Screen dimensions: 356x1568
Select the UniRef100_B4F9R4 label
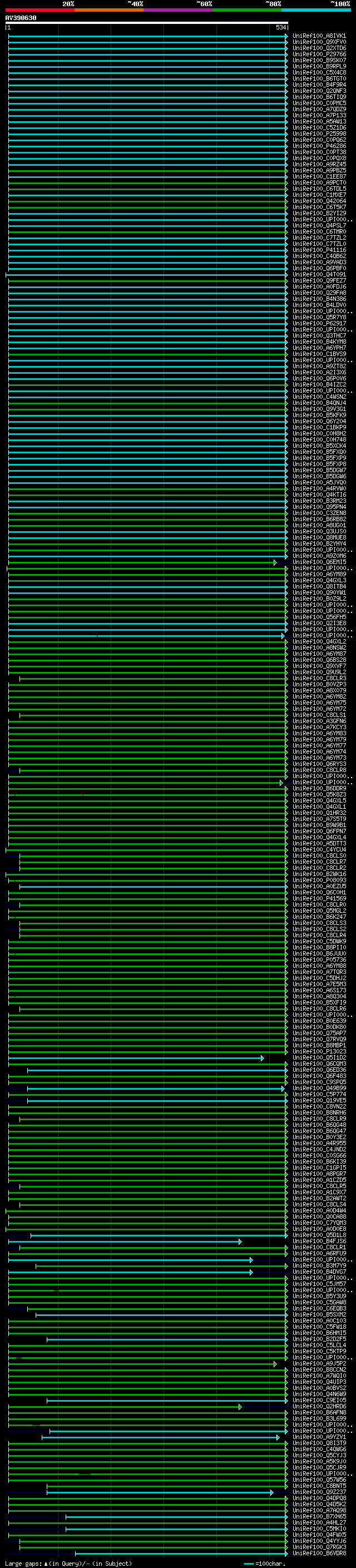[x=319, y=85]
